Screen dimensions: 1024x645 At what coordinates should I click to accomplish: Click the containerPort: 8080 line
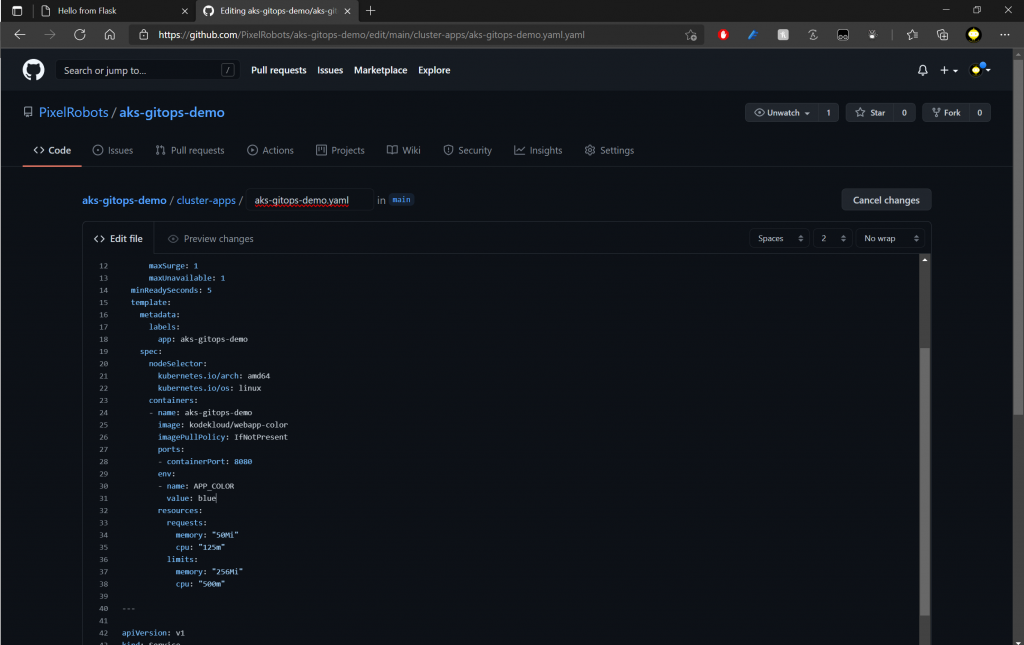click(x=205, y=462)
